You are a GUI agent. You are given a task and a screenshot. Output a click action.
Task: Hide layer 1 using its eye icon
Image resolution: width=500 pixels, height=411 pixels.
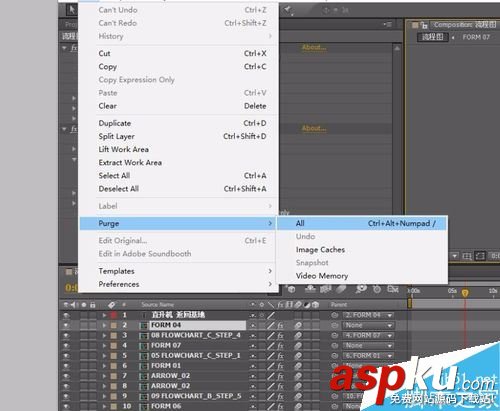coord(66,315)
